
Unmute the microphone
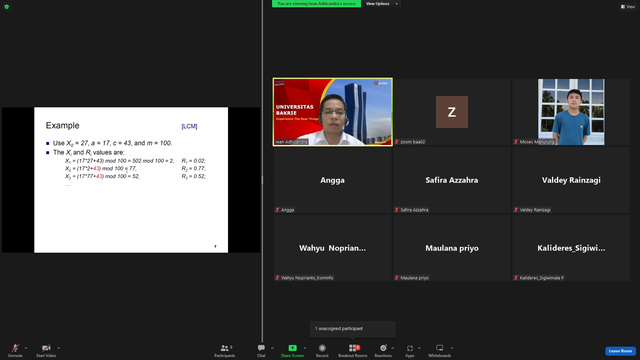tap(15, 350)
